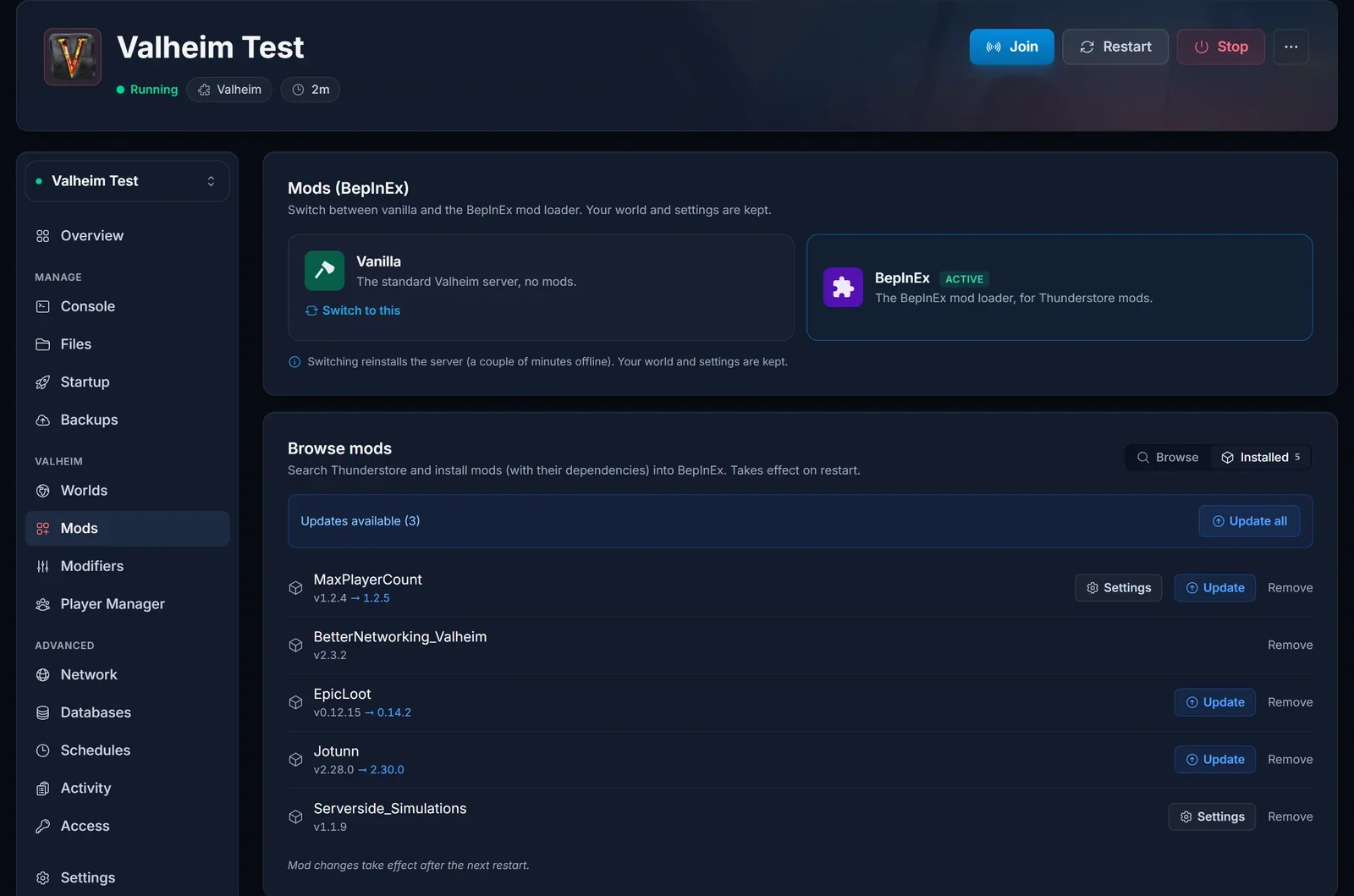Remove MaxPlayerCount mod

pyautogui.click(x=1290, y=588)
